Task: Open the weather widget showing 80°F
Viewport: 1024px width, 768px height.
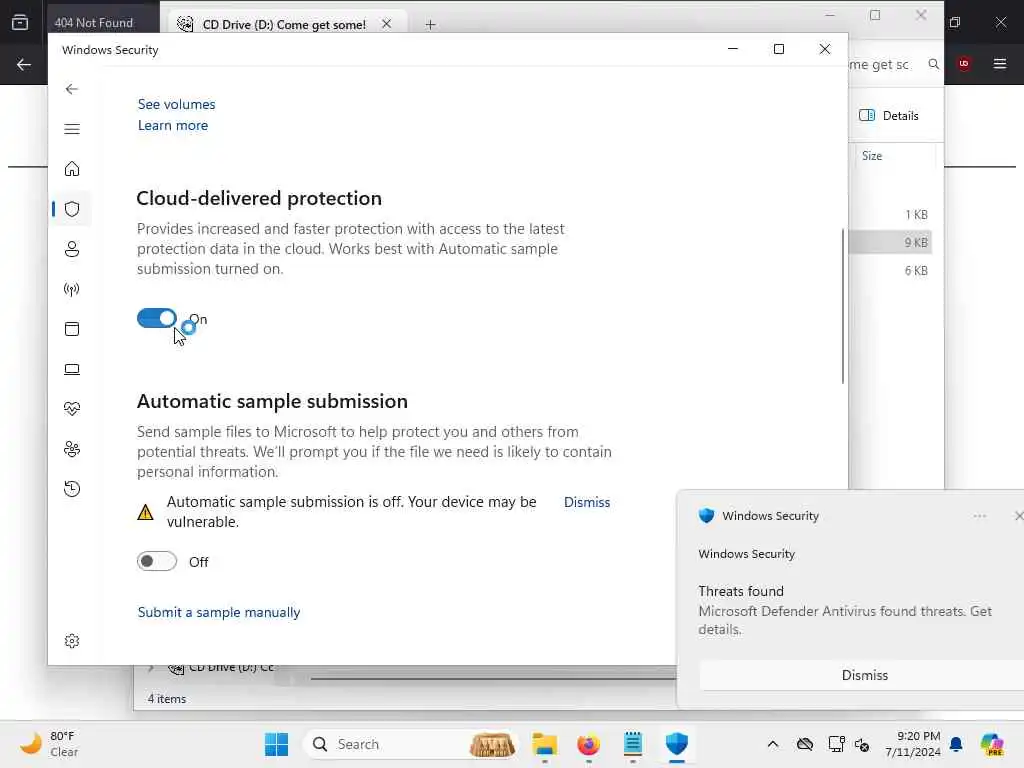Action: point(49,744)
